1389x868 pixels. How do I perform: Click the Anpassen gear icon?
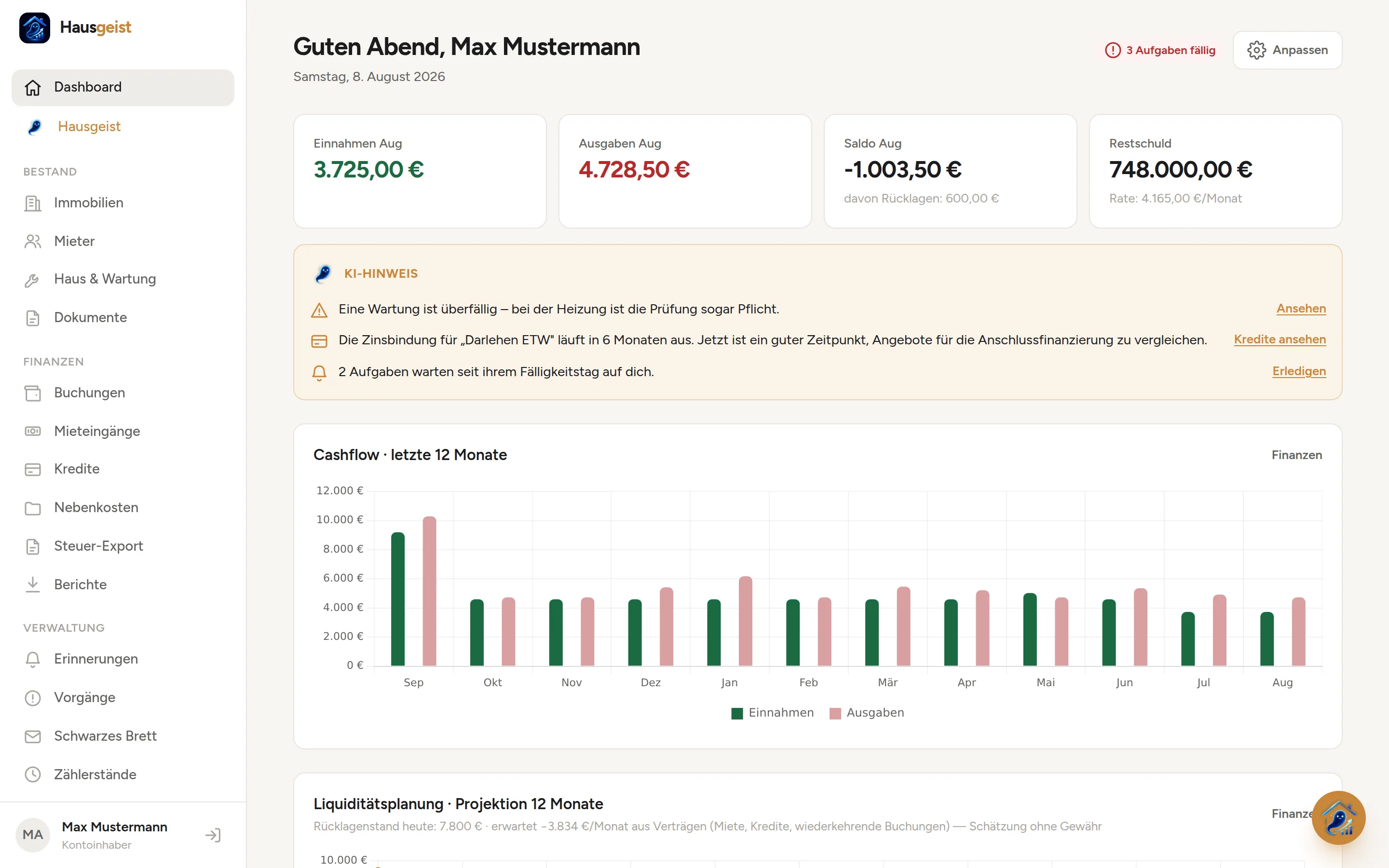[1256, 51]
